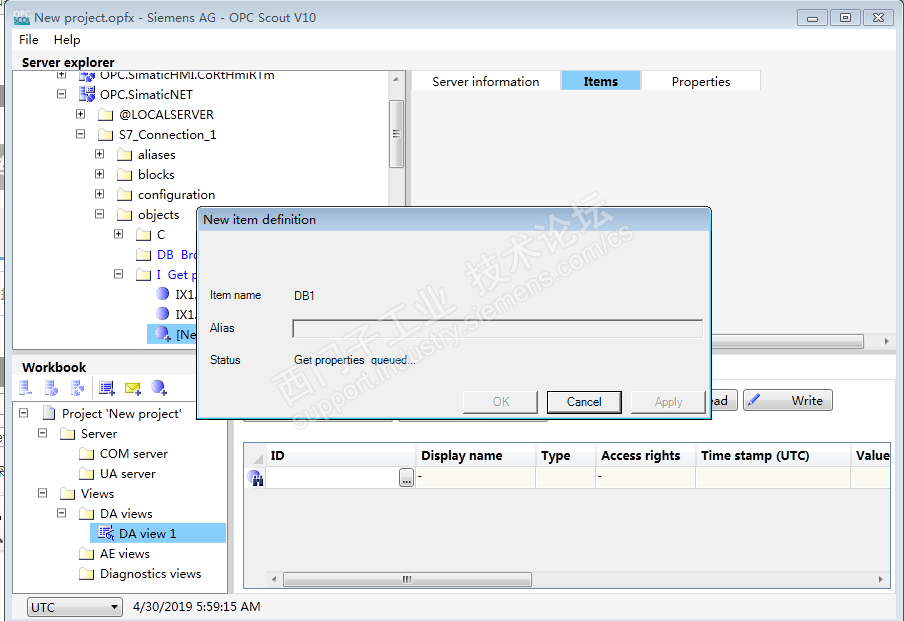This screenshot has height=621, width=904.
Task: Click the AE views folder icon
Action: (x=86, y=554)
